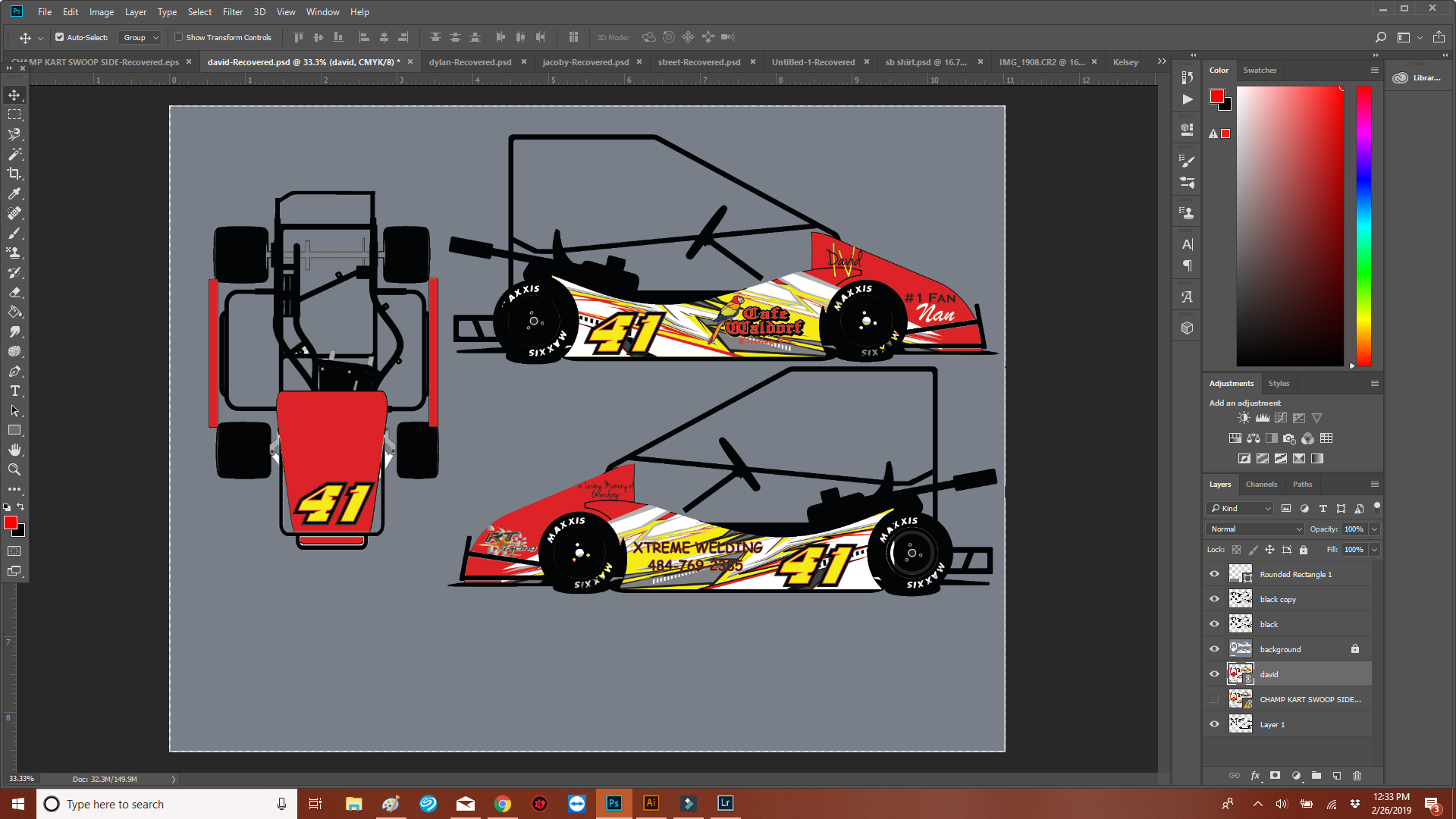Select the Zoom tool
This screenshot has height=819, width=1456.
14,469
